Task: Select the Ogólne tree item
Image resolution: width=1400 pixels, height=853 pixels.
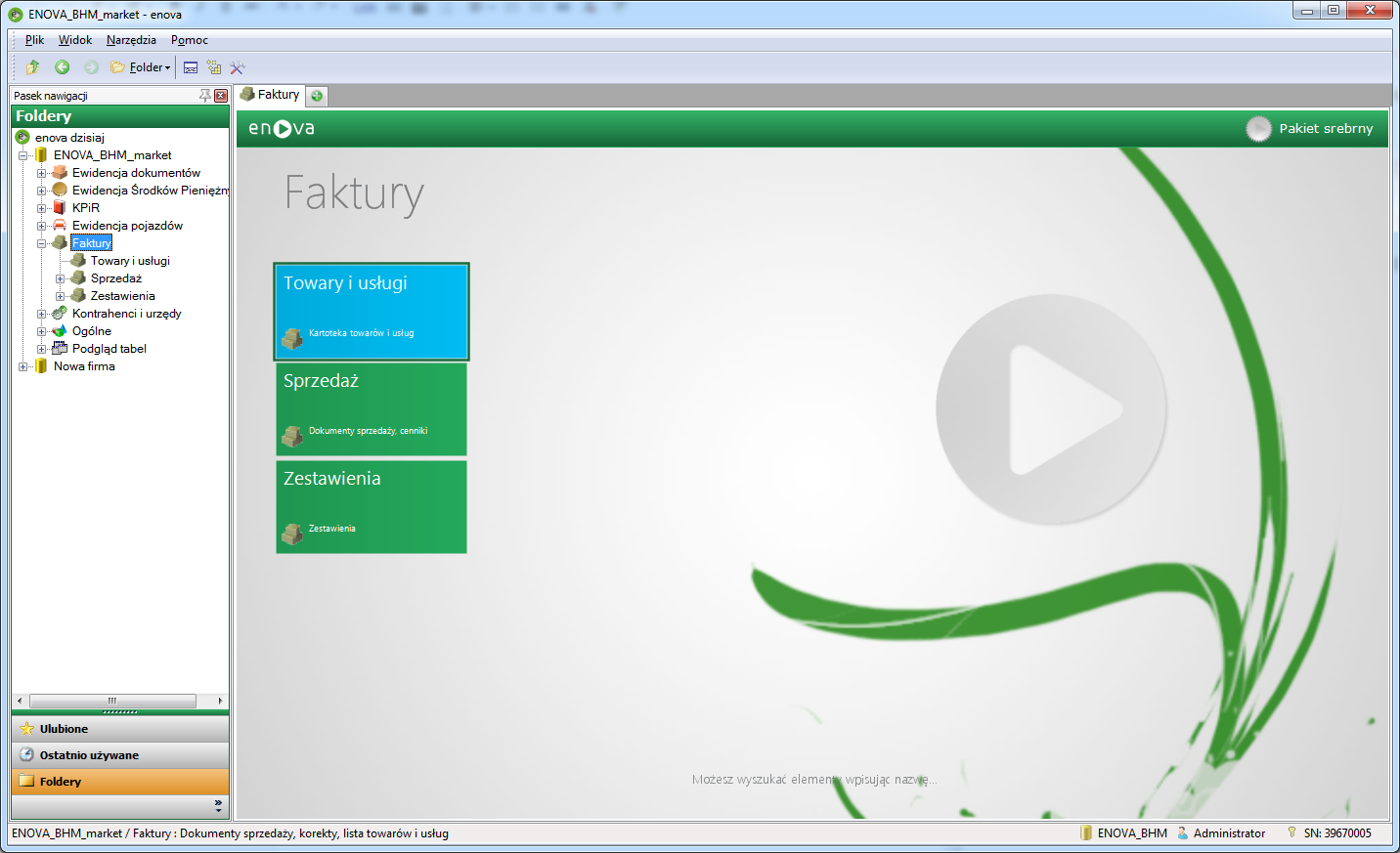Action: point(92,331)
